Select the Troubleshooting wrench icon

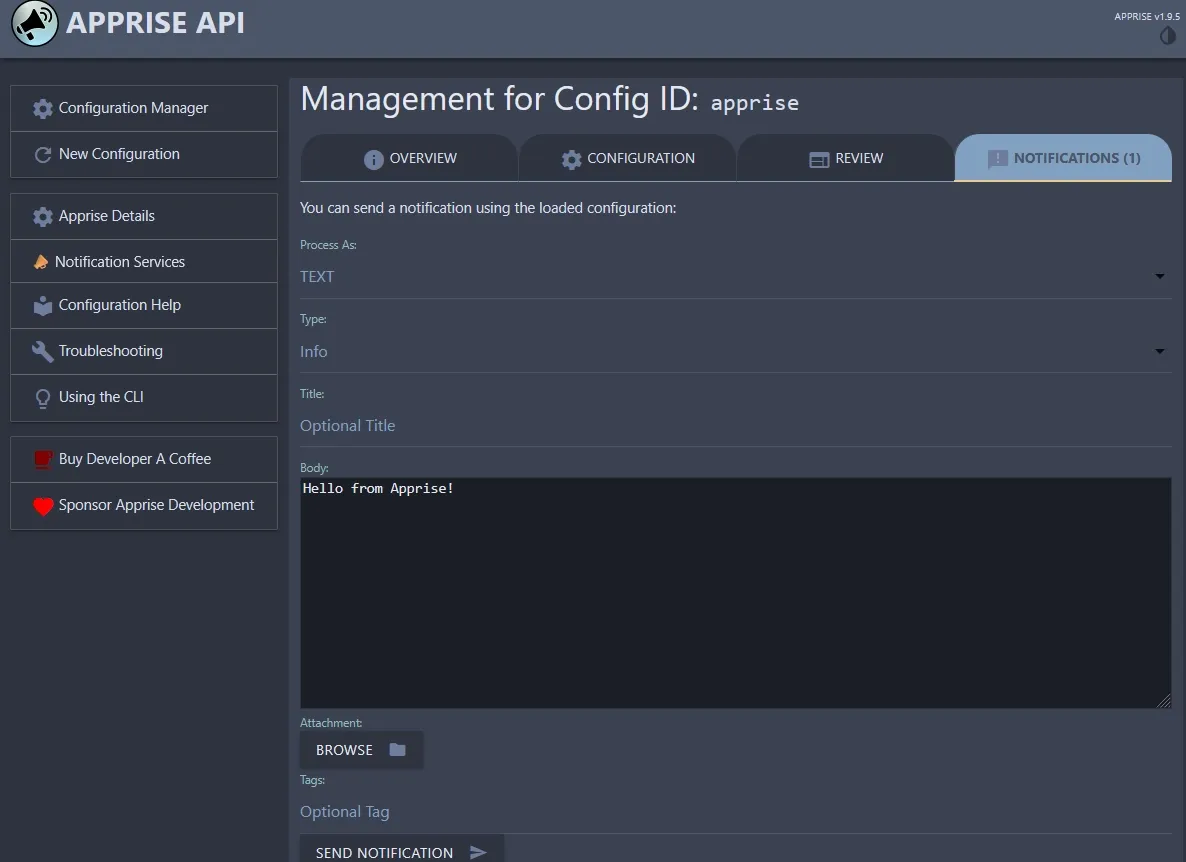[x=43, y=351]
